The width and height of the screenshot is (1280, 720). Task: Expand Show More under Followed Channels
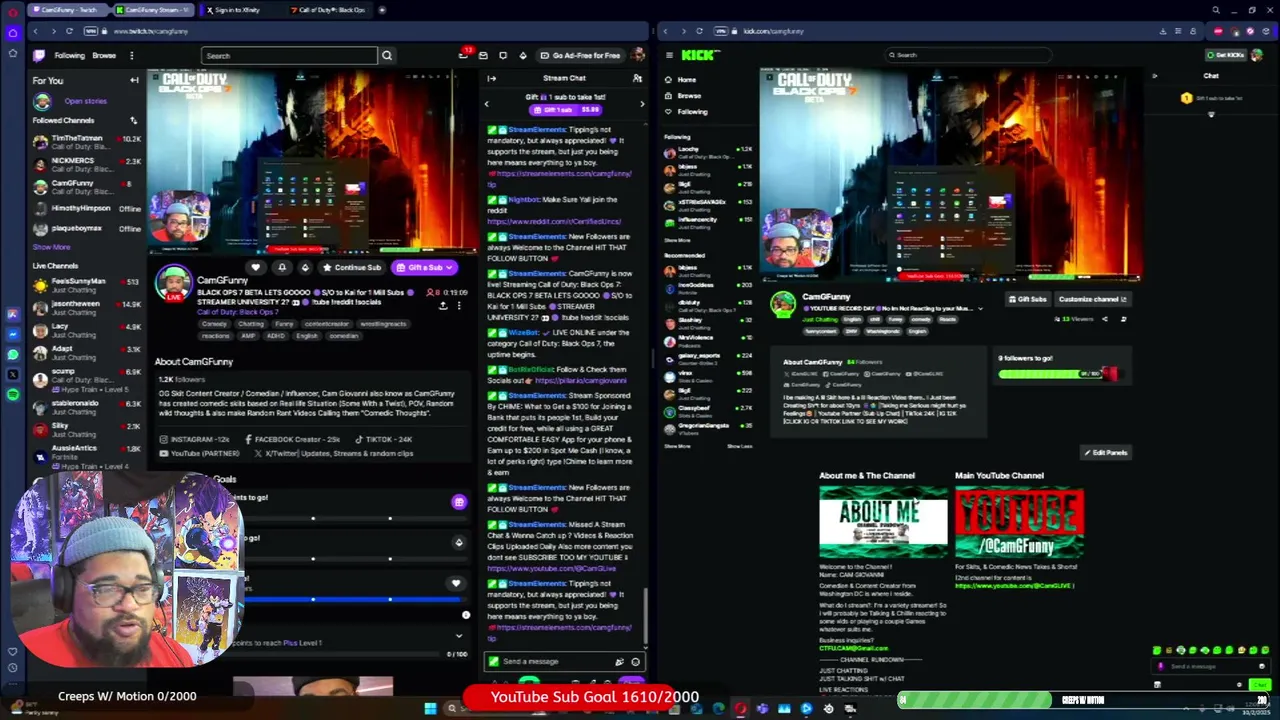52,247
